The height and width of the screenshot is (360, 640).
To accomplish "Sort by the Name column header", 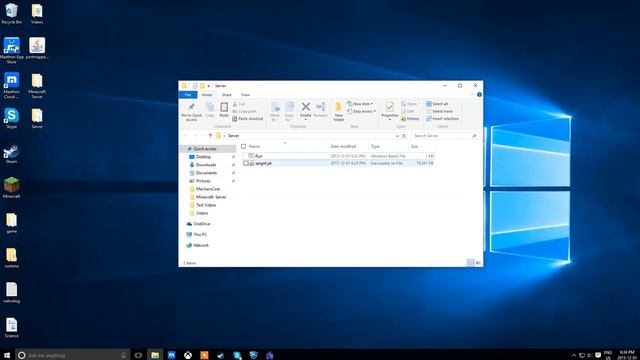I will tap(254, 146).
